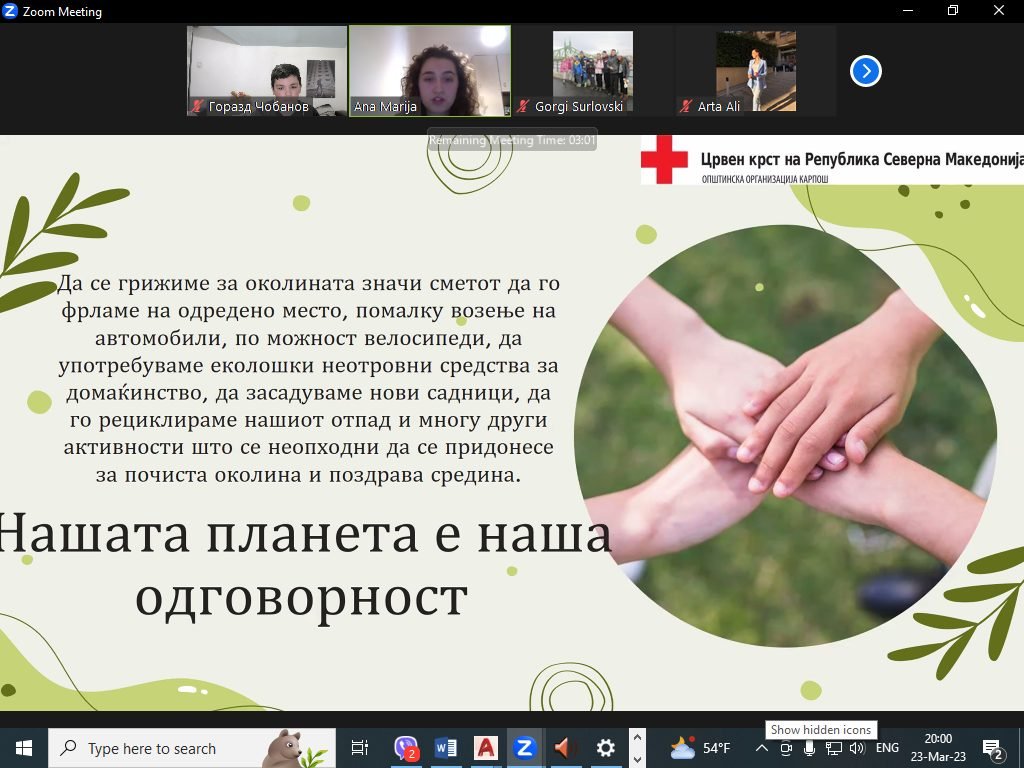This screenshot has height=768, width=1024.
Task: Expand the show hidden icons chevron
Action: 761,748
